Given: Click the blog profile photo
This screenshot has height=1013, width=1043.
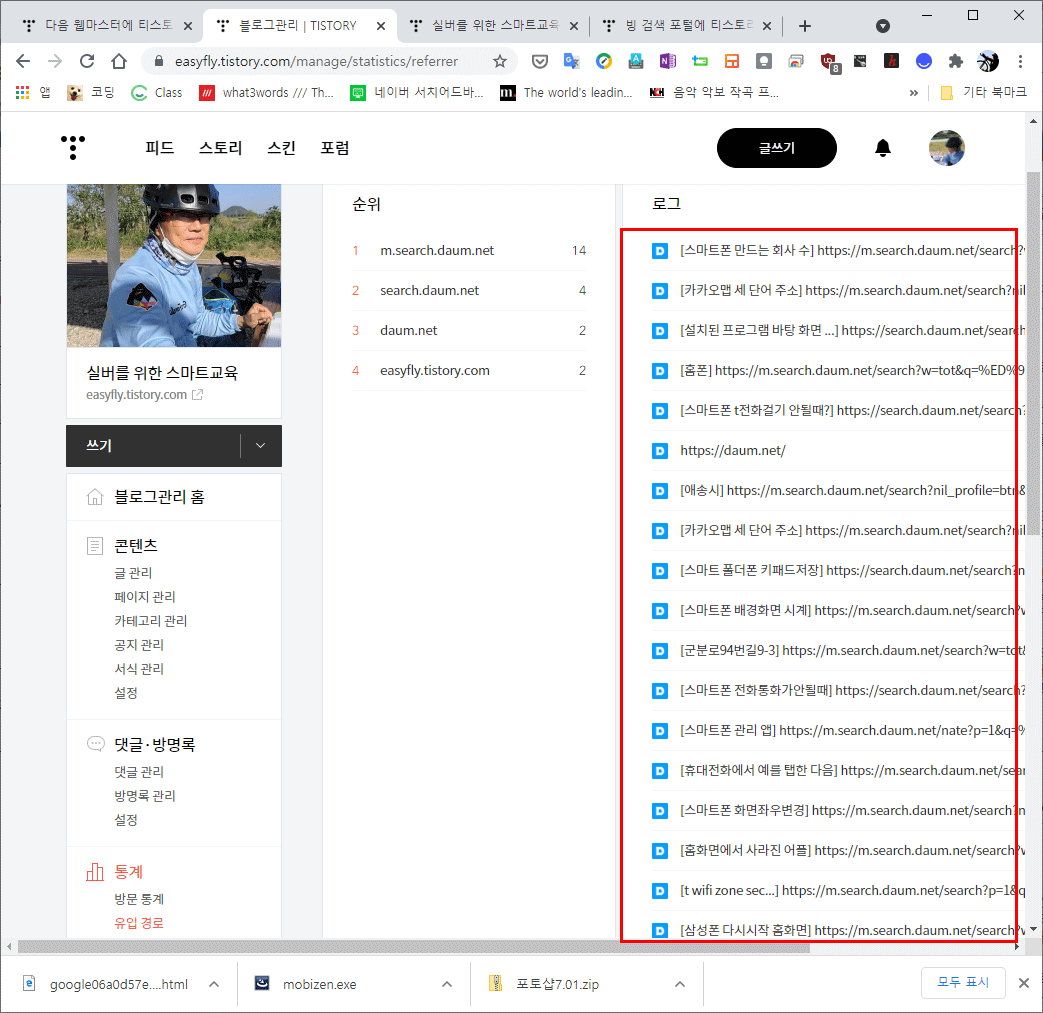Looking at the screenshot, I should [174, 265].
